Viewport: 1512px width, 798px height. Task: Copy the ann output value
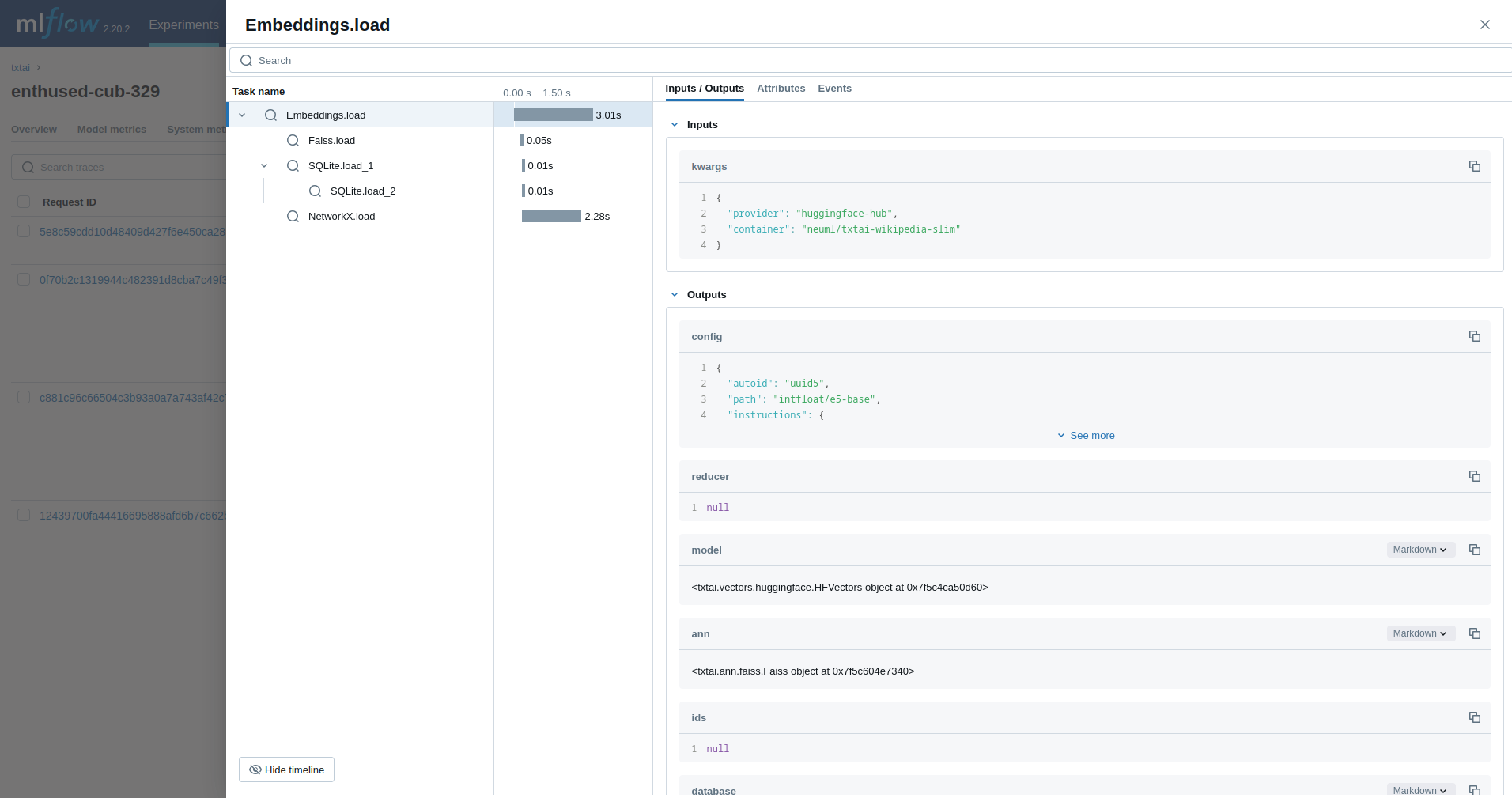point(1474,633)
